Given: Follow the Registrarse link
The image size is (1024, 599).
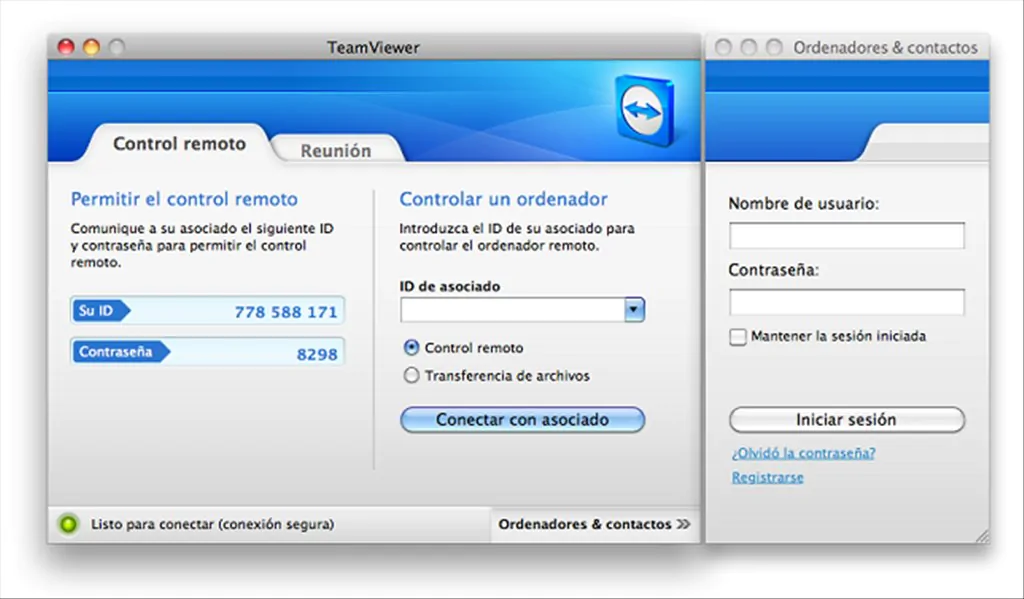Looking at the screenshot, I should click(767, 478).
